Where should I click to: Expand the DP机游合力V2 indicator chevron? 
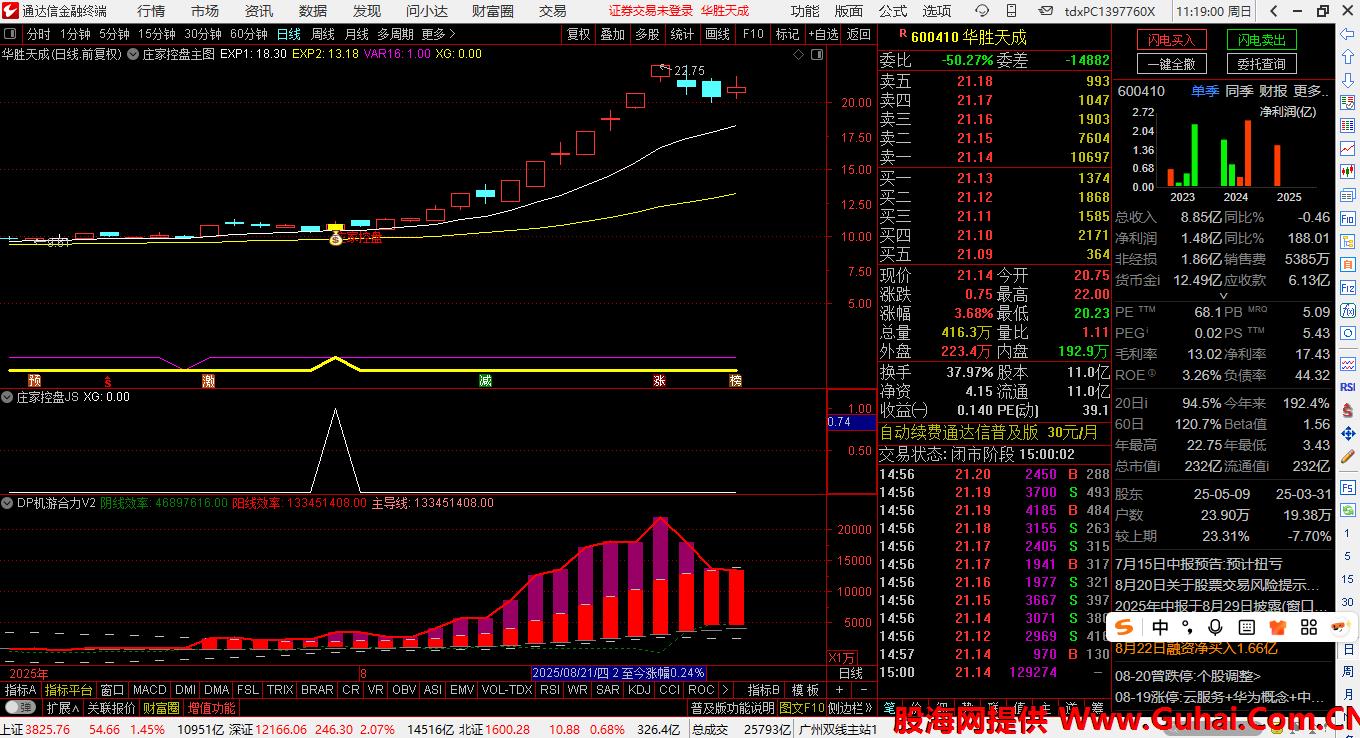coord(8,503)
